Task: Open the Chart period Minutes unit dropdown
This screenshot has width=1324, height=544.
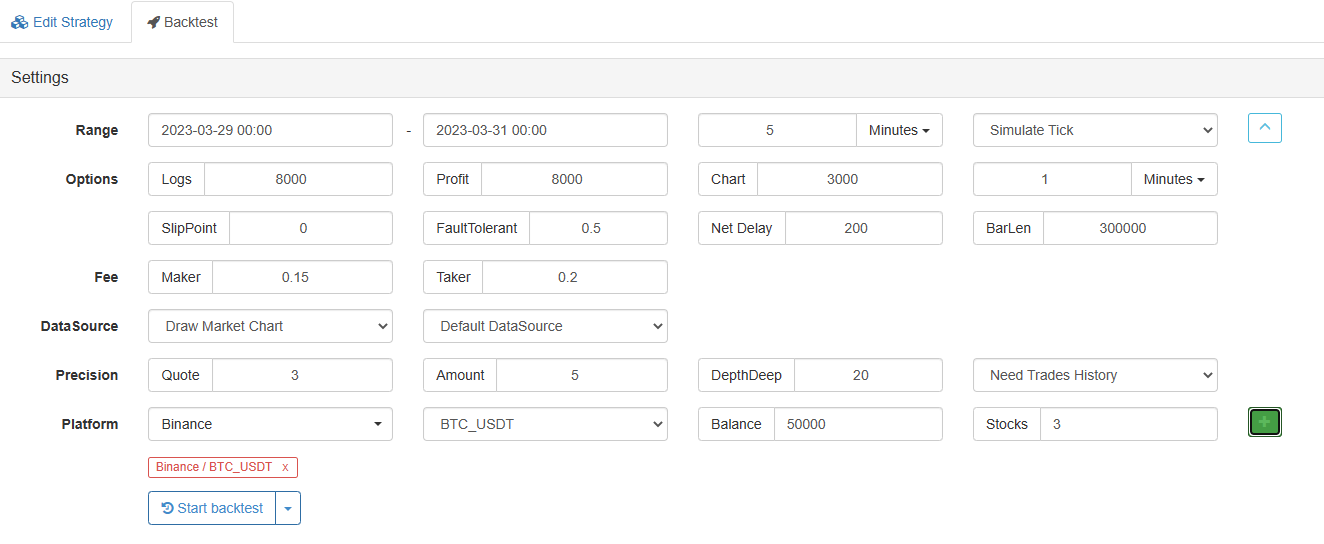Action: click(x=1174, y=179)
